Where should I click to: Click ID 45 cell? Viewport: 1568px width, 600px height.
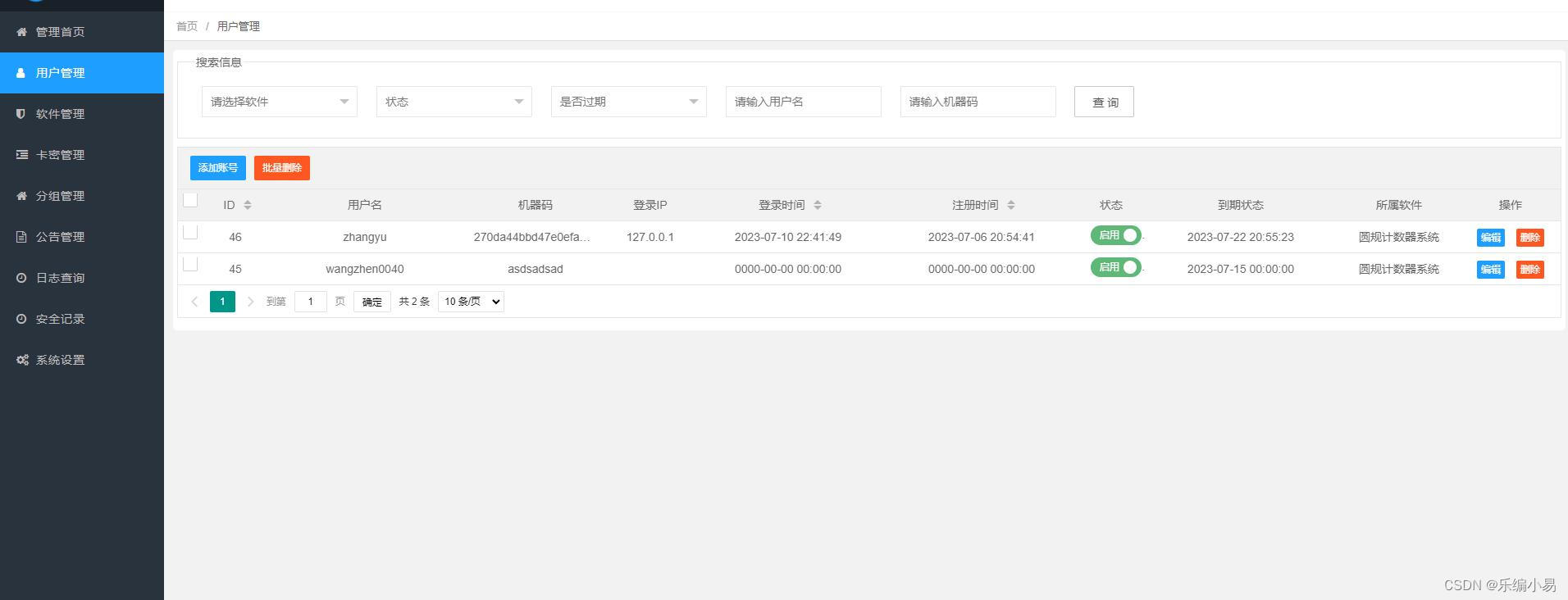(x=235, y=269)
